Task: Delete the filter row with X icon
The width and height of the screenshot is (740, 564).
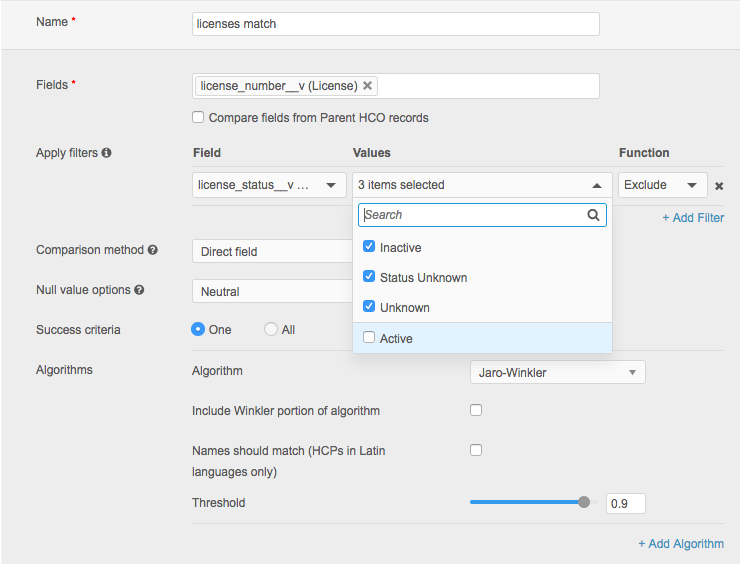Action: tap(719, 186)
